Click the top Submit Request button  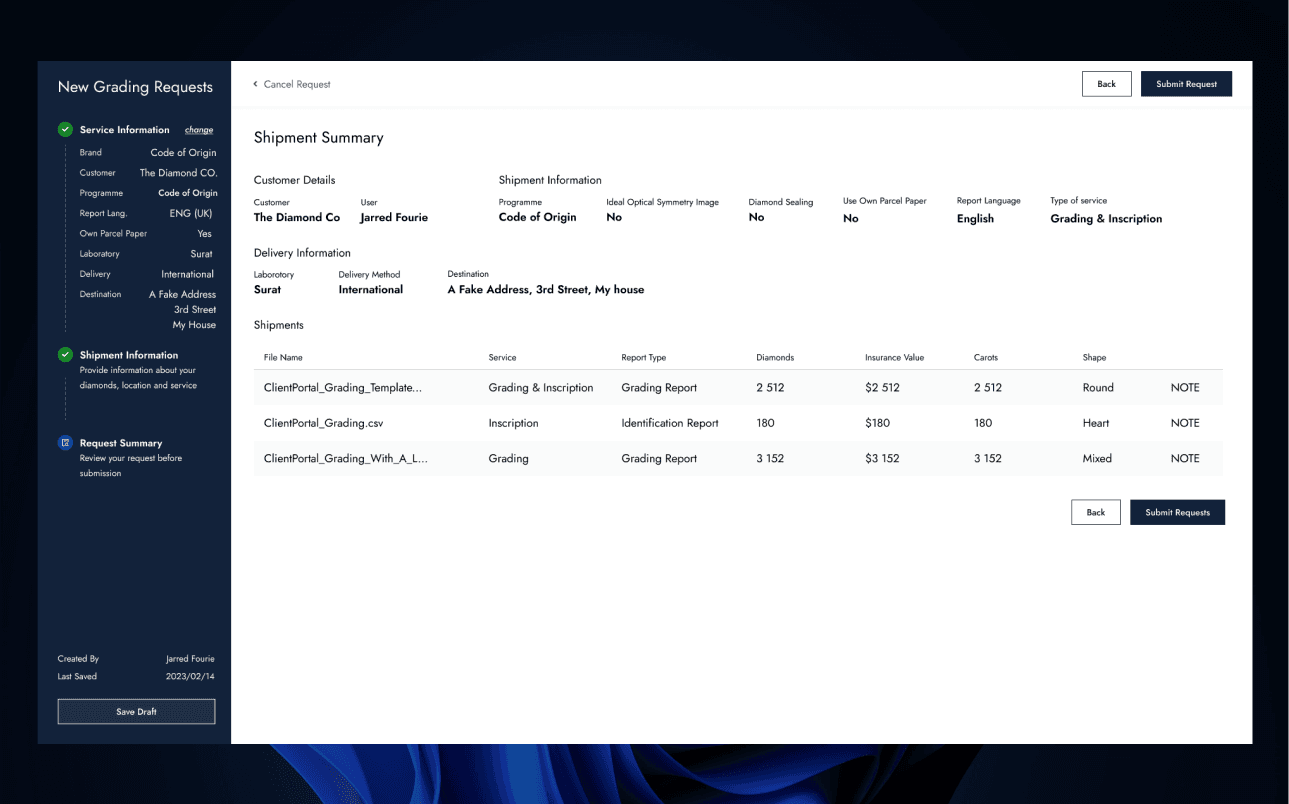(1186, 84)
